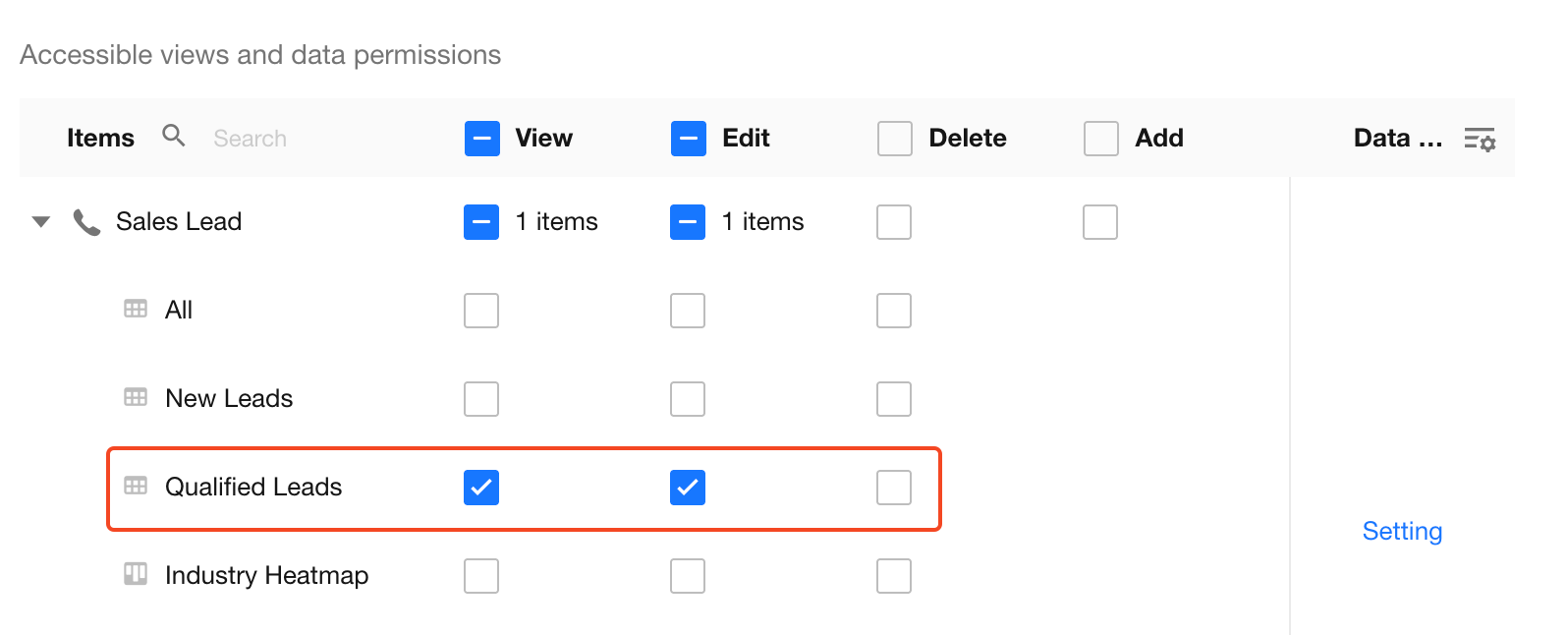Click the Sales Lead phone icon
This screenshot has width=1568, height=635.
[x=86, y=222]
